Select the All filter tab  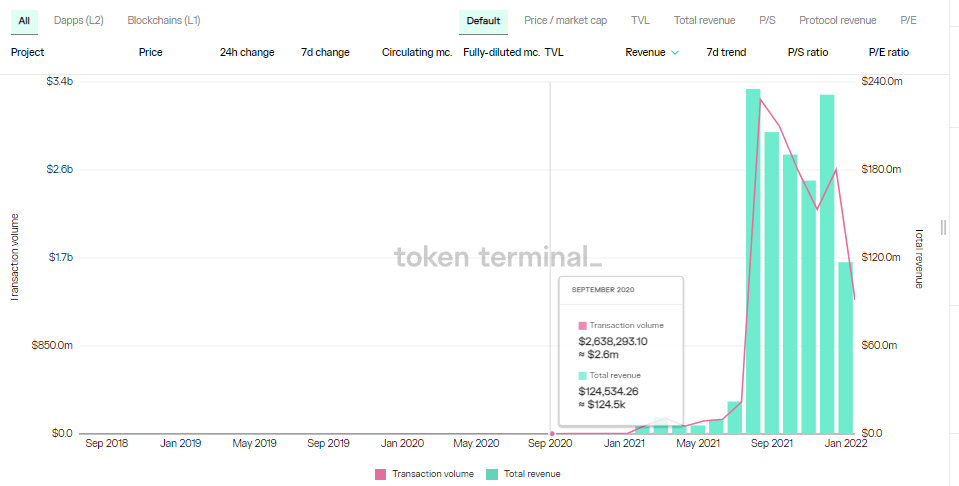(x=24, y=20)
